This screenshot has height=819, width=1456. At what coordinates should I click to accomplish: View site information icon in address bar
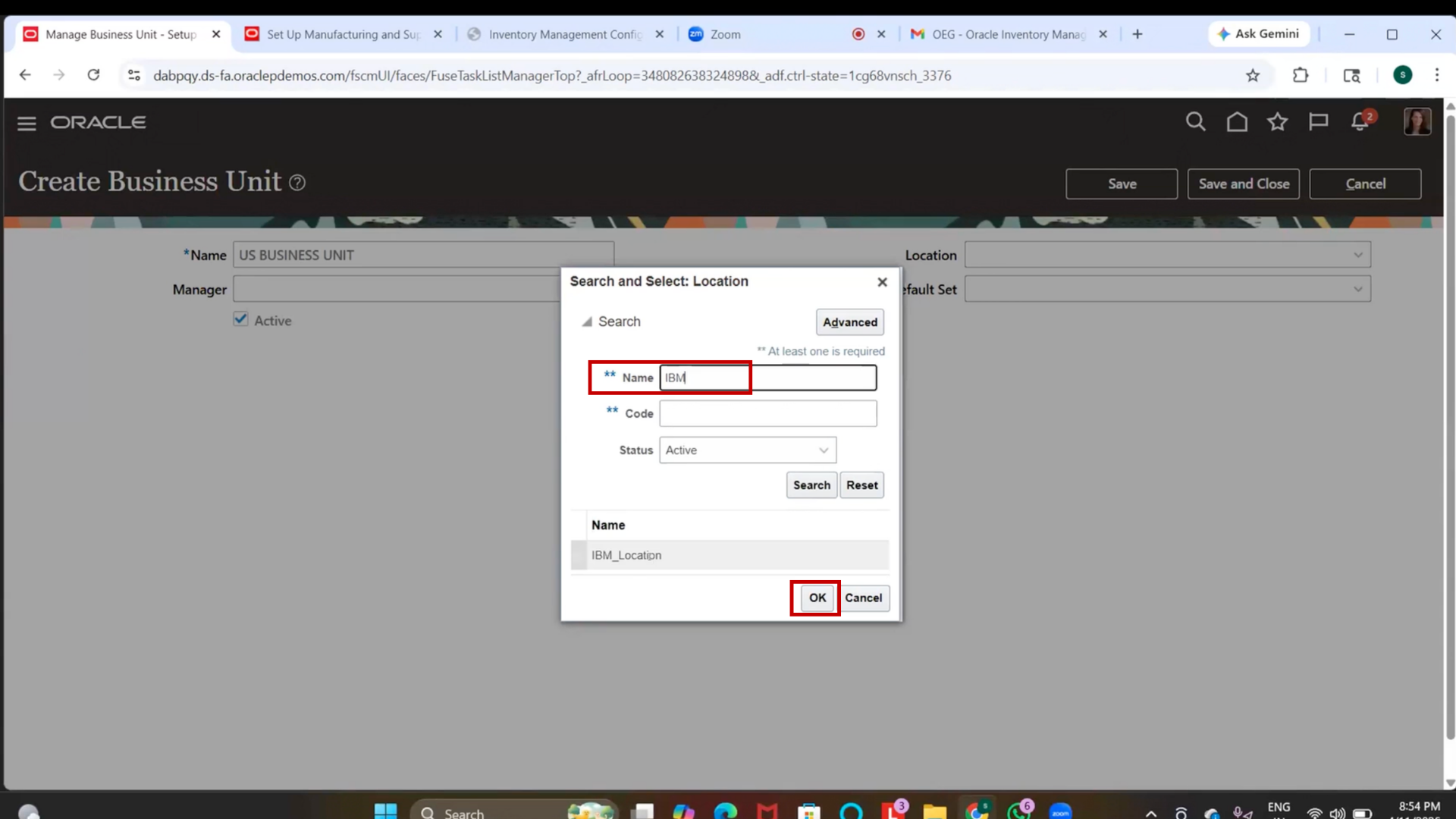(x=134, y=75)
